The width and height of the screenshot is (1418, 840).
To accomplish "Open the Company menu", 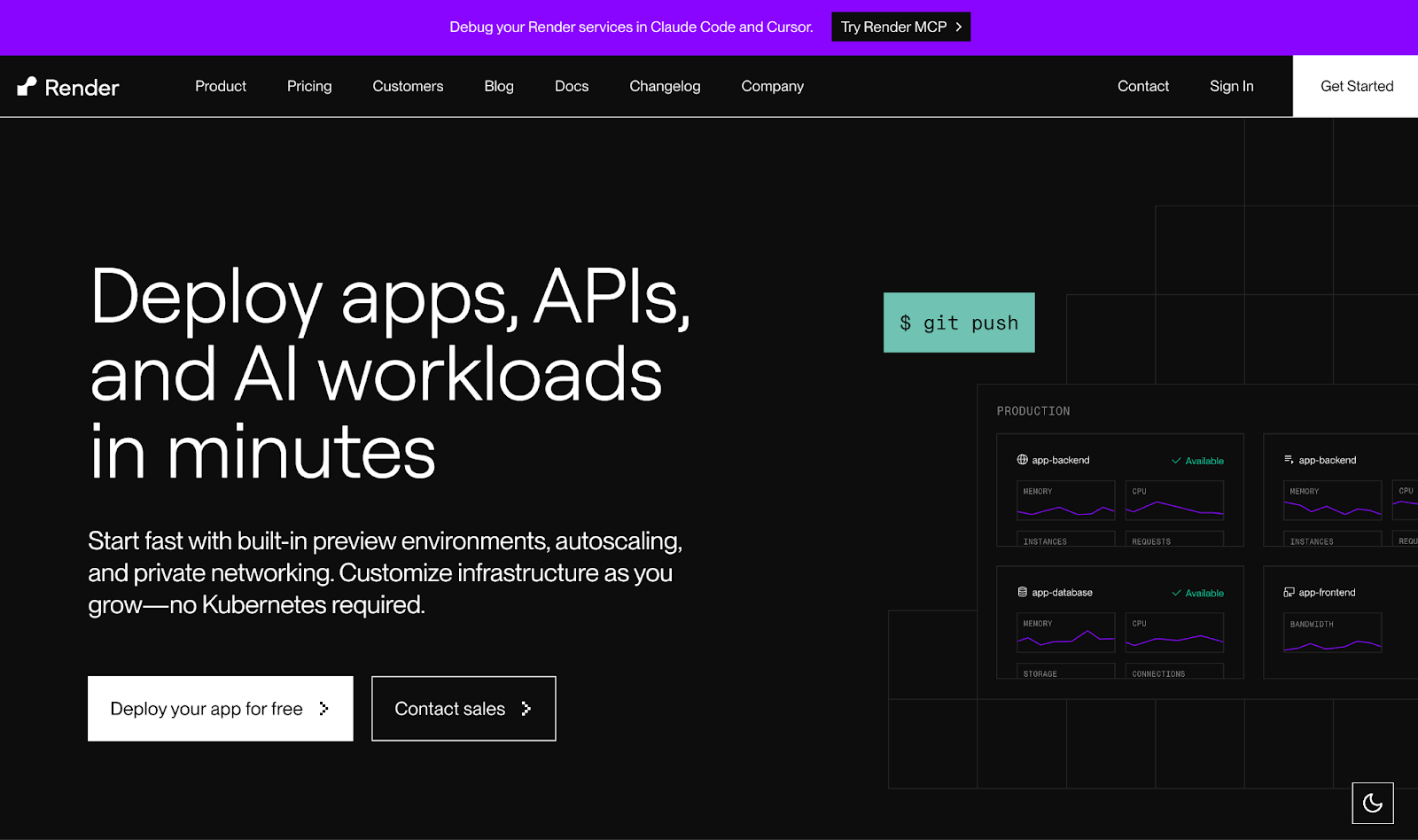I will pyautogui.click(x=773, y=86).
